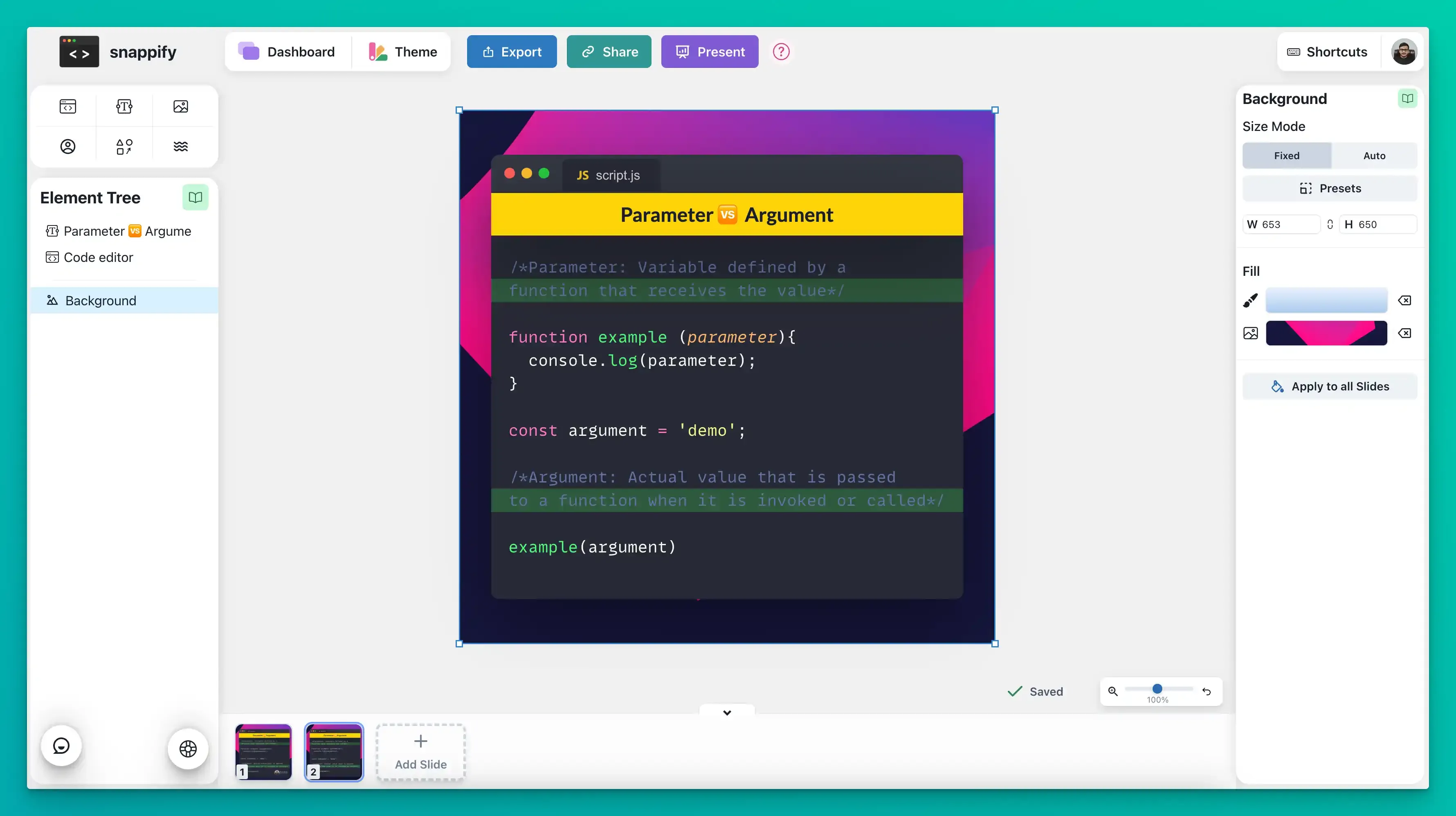Reset the zoom level
Image resolution: width=1456 pixels, height=816 pixels.
(x=1207, y=691)
